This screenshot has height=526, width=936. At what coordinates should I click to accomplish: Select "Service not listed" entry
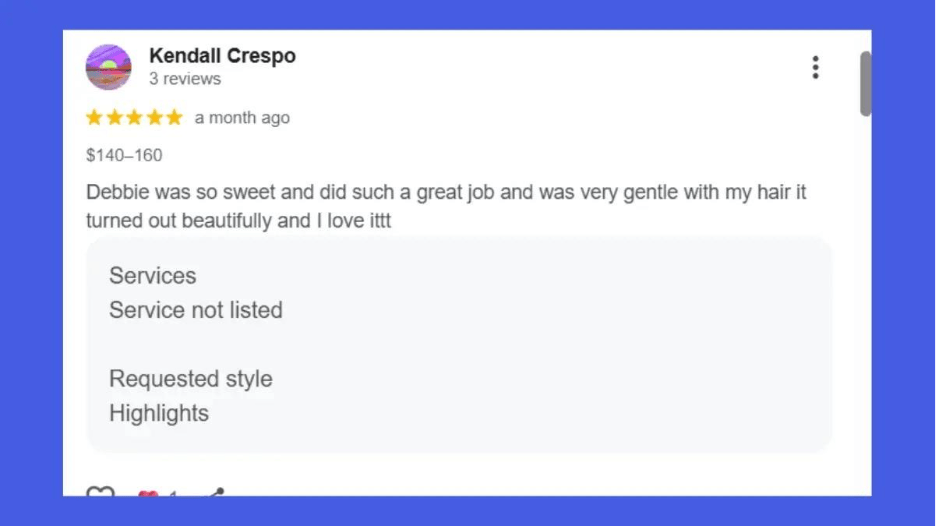[196, 310]
